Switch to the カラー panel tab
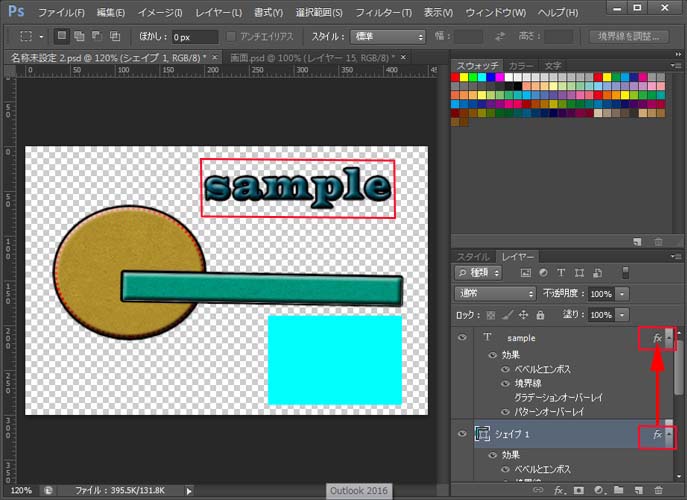 [521, 66]
